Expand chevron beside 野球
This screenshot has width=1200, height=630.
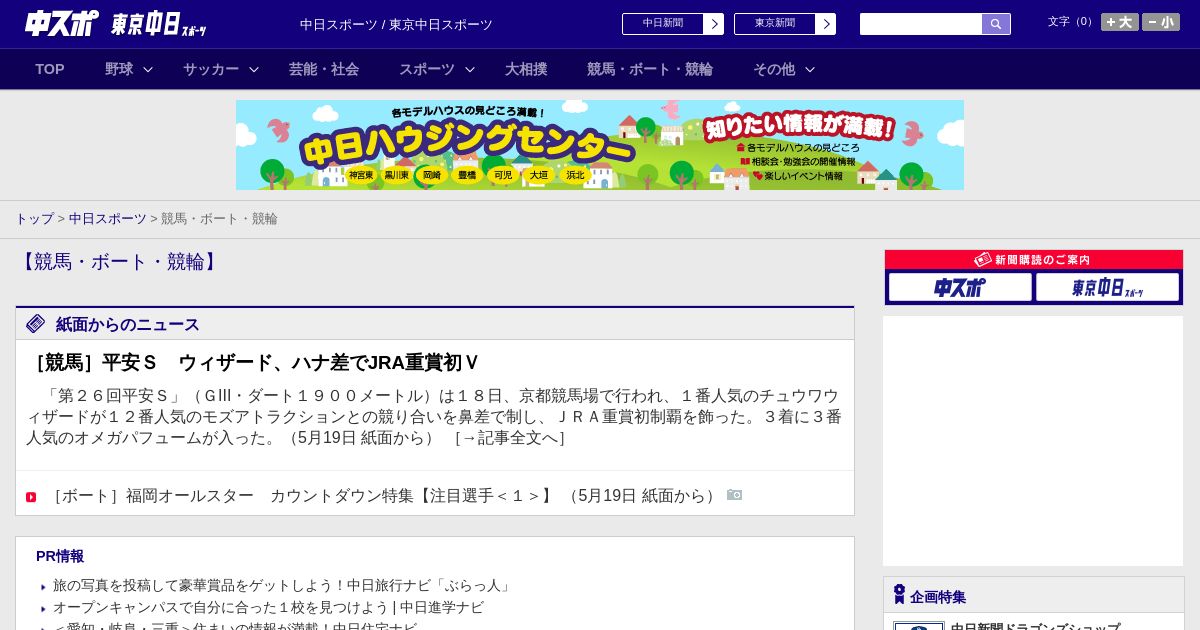point(148,69)
